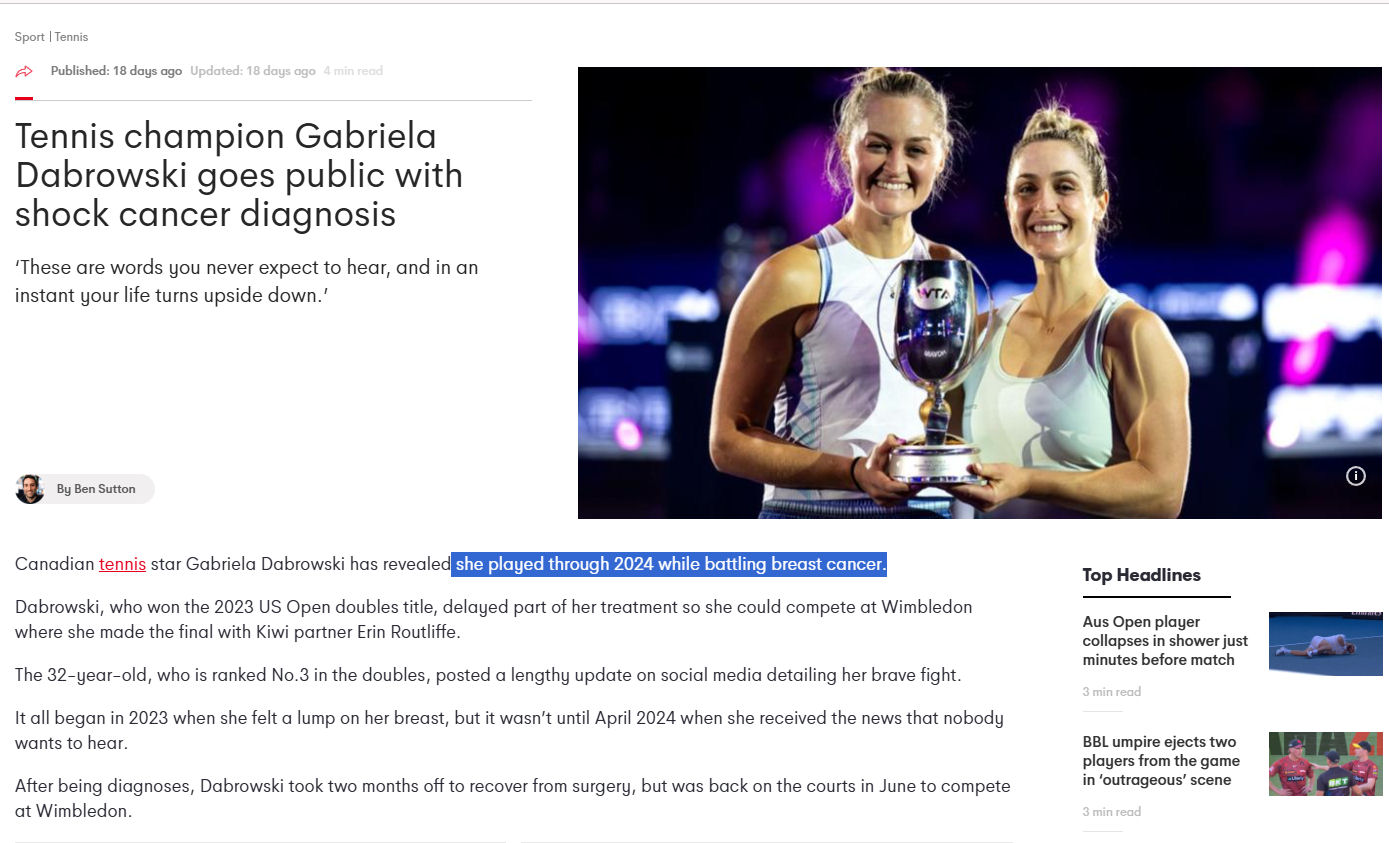Click the Top Headlines heading

pos(1141,575)
